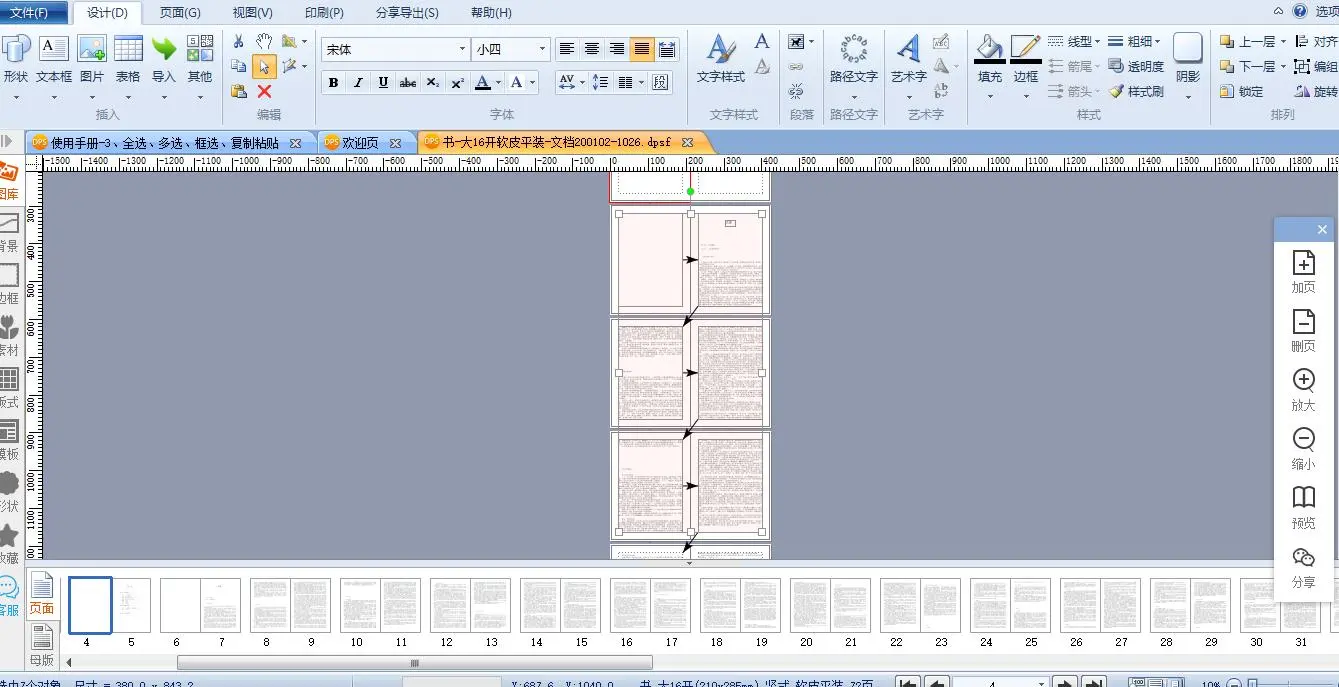Viewport: 1339px width, 687px height.
Task: Click the 锁定 lock button
Action: pyautogui.click(x=1241, y=92)
